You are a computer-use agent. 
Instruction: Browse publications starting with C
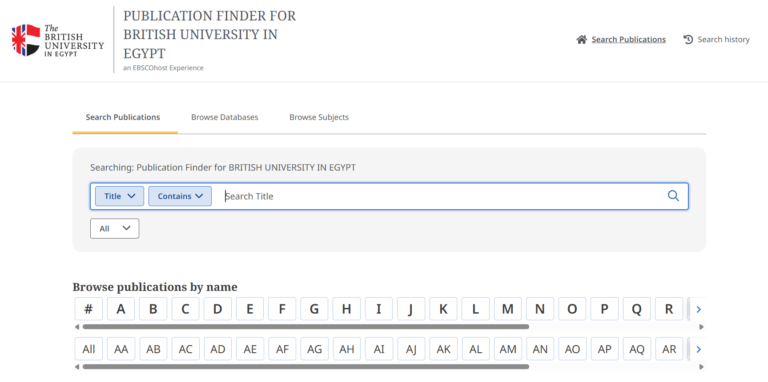tap(185, 309)
